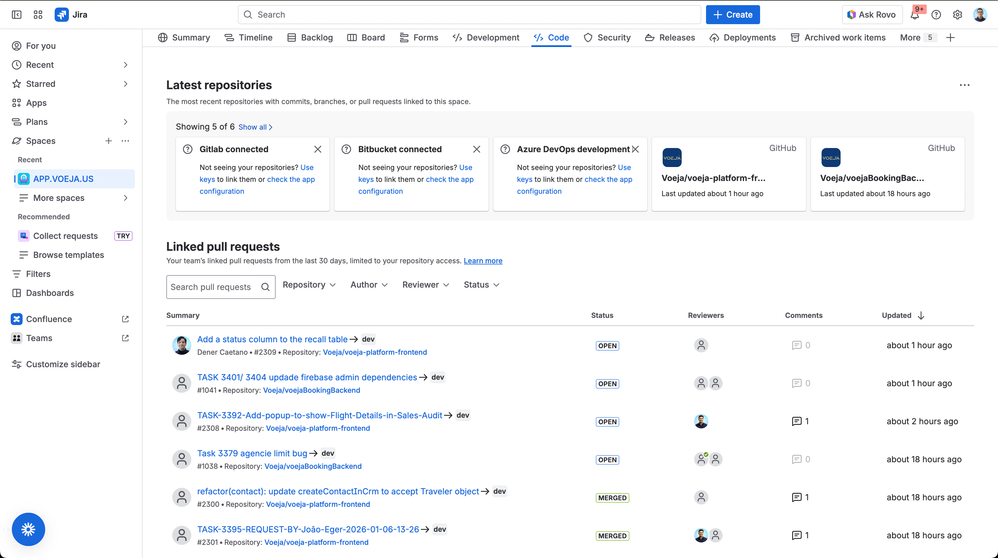Open the Development tab

[486, 38]
